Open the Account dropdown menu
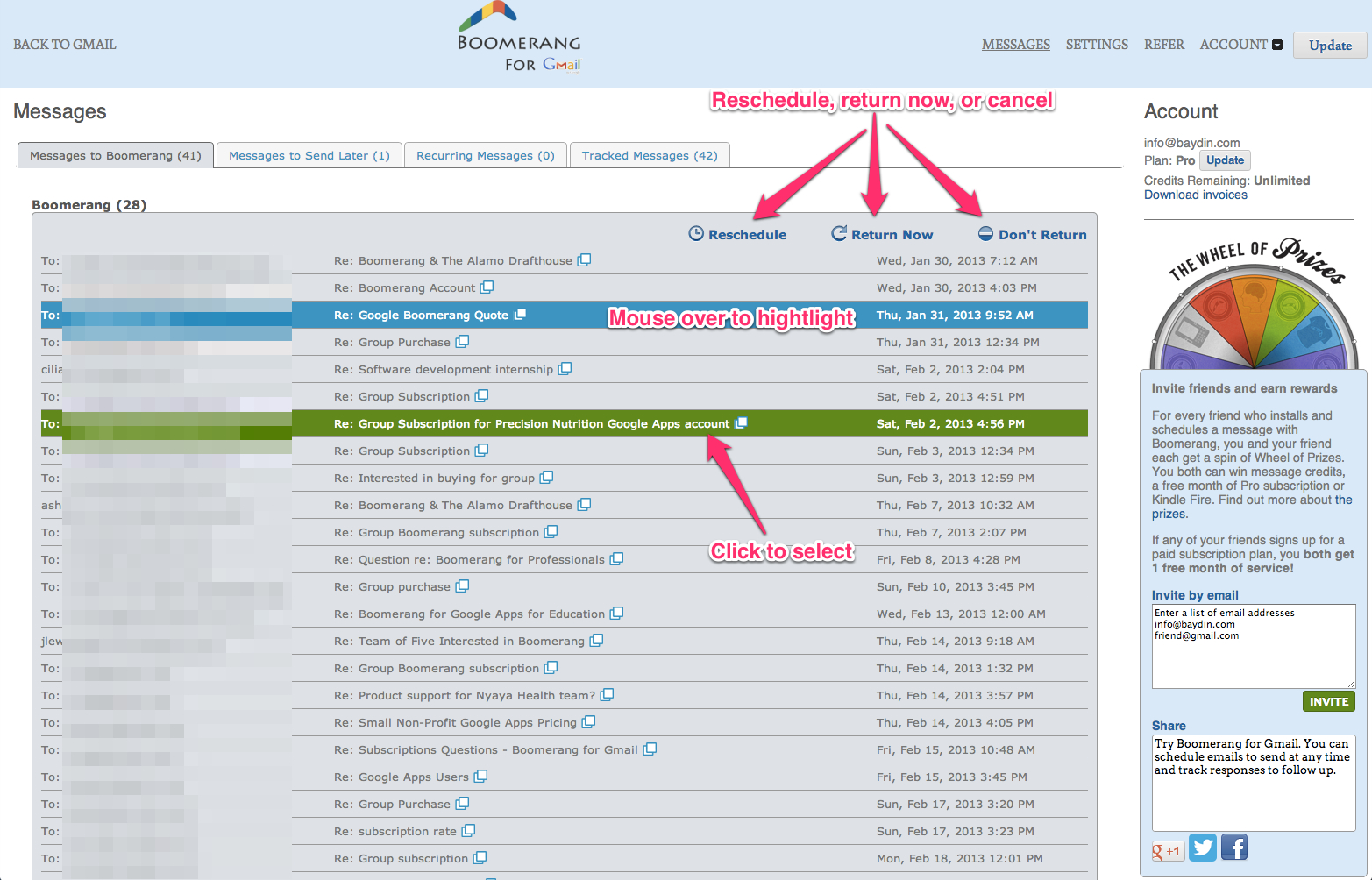 point(1241,45)
